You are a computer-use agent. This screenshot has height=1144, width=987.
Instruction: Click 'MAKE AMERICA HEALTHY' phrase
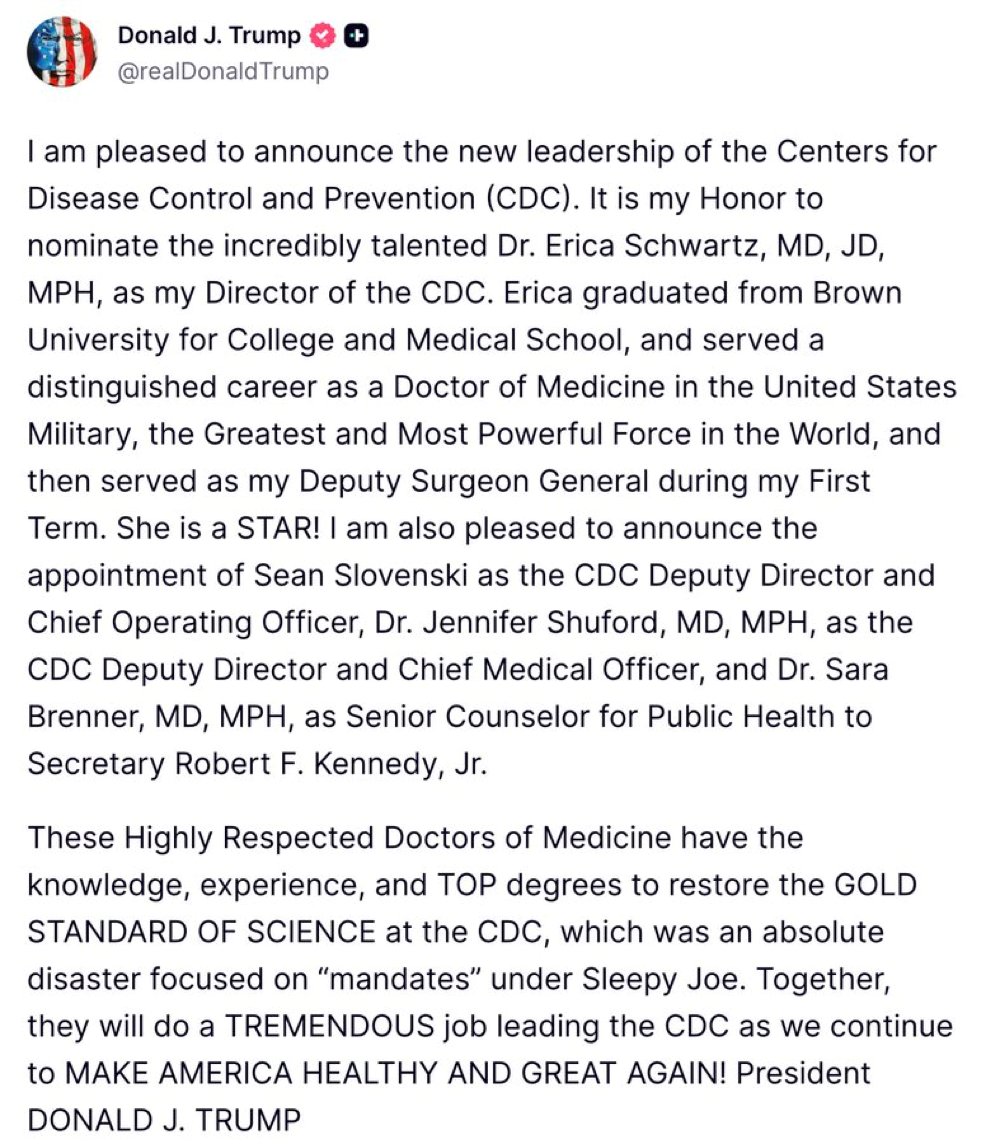(252, 1073)
